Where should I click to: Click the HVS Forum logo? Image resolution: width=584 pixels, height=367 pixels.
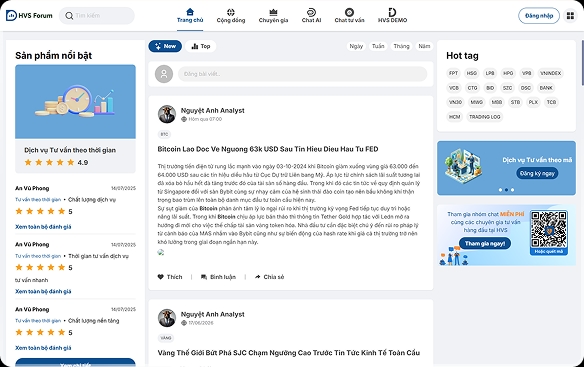[29, 16]
